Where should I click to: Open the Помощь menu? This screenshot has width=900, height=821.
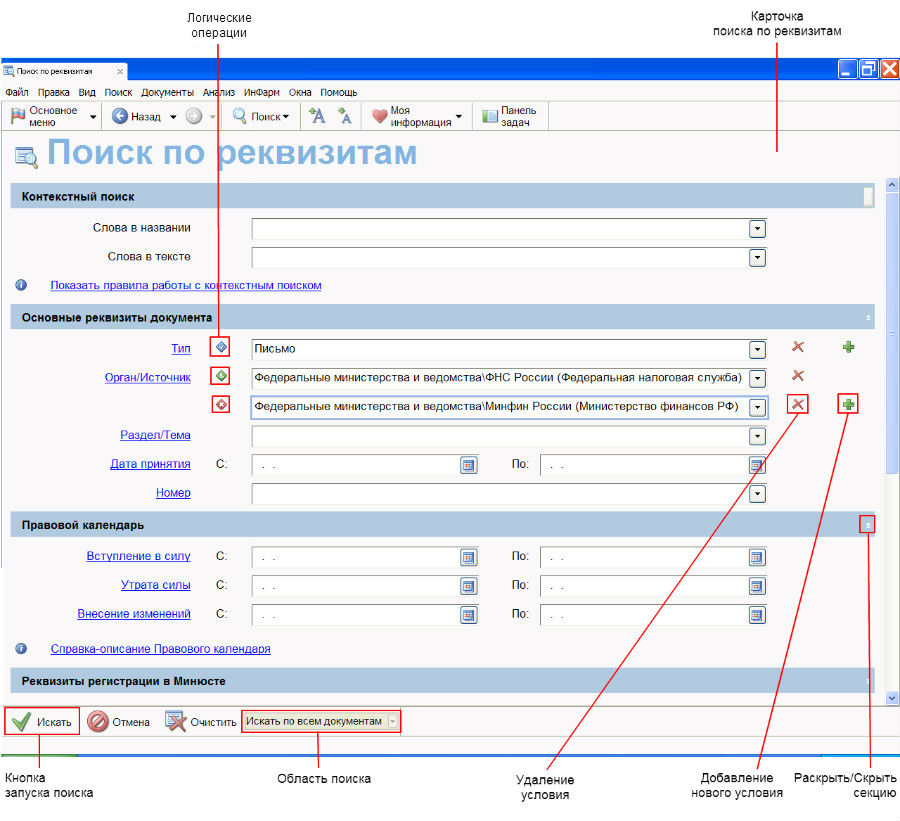[338, 92]
